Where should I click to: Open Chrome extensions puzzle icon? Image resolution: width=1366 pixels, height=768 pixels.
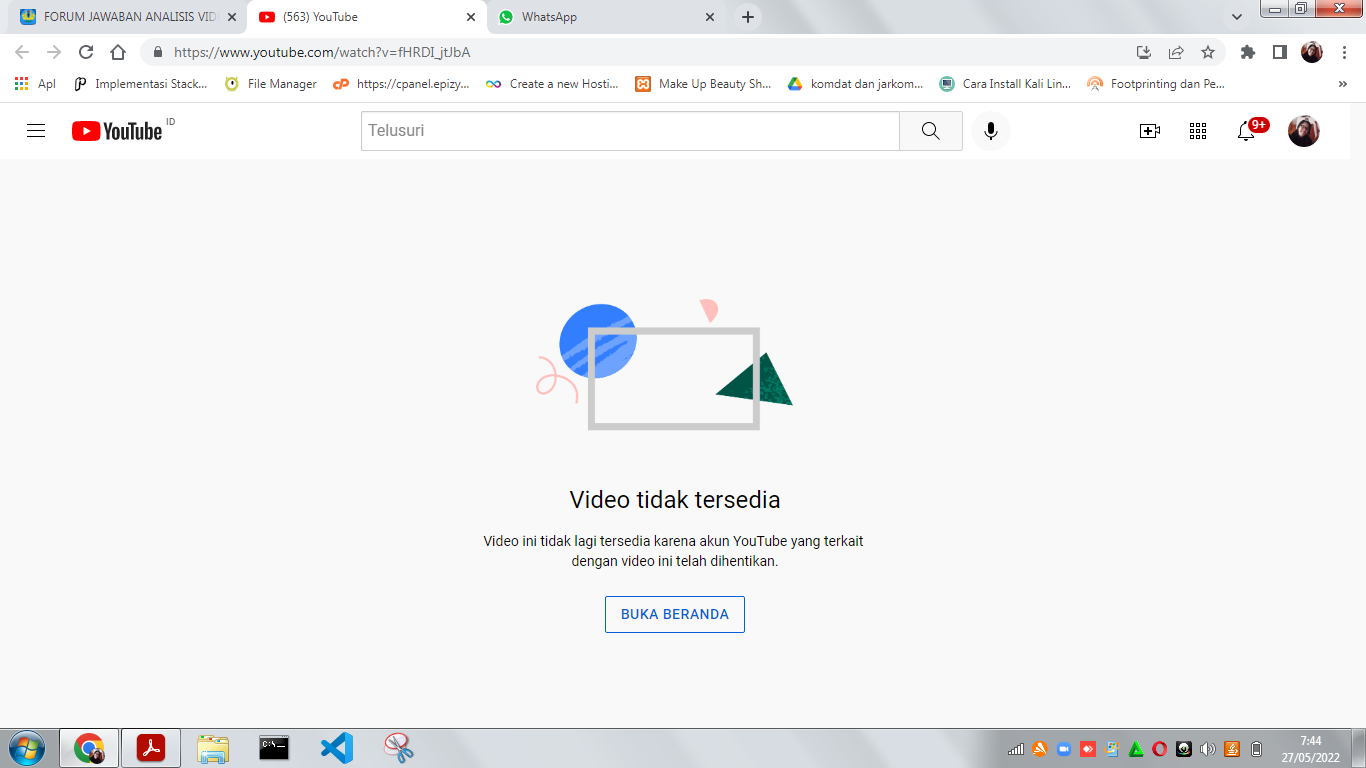[x=1247, y=52]
